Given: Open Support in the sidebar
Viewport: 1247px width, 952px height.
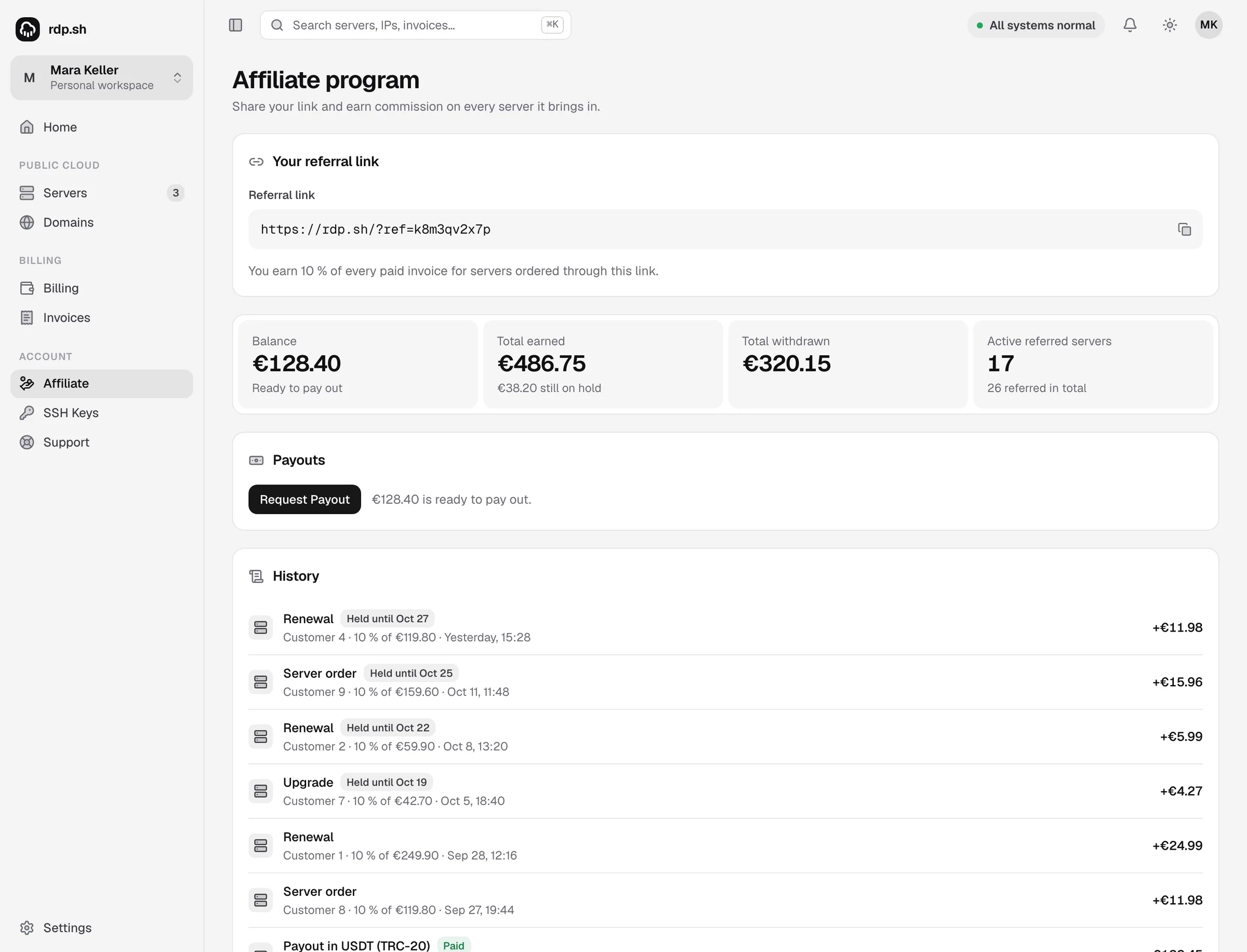Looking at the screenshot, I should click(x=101, y=443).
